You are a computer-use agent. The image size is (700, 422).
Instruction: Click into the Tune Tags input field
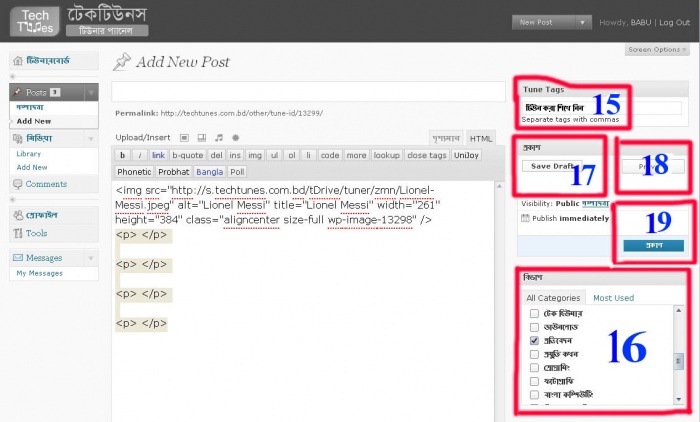click(x=602, y=108)
